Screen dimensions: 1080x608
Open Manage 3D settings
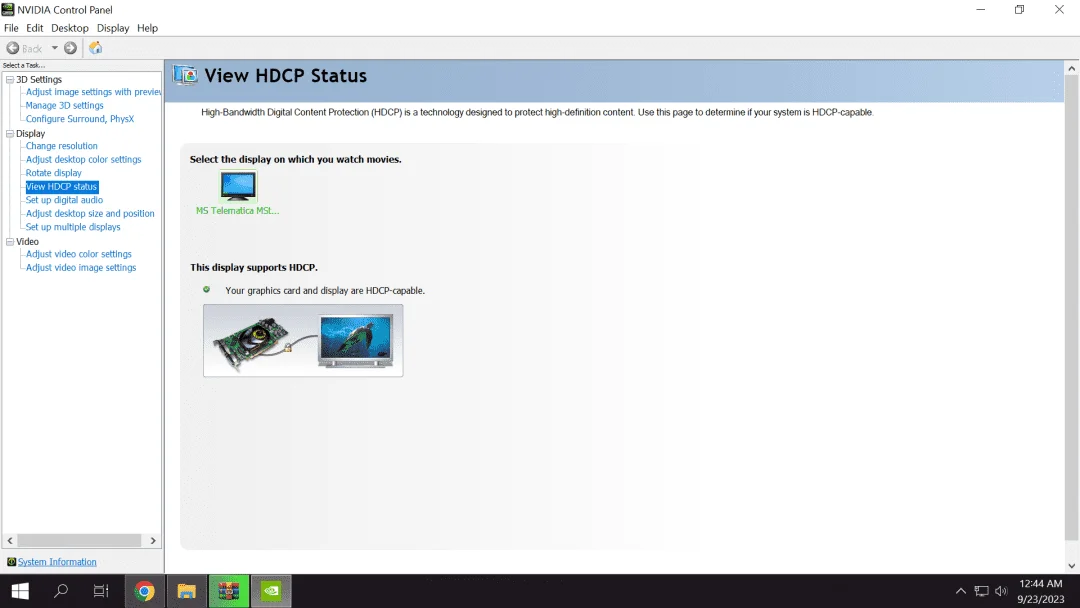pyautogui.click(x=65, y=105)
